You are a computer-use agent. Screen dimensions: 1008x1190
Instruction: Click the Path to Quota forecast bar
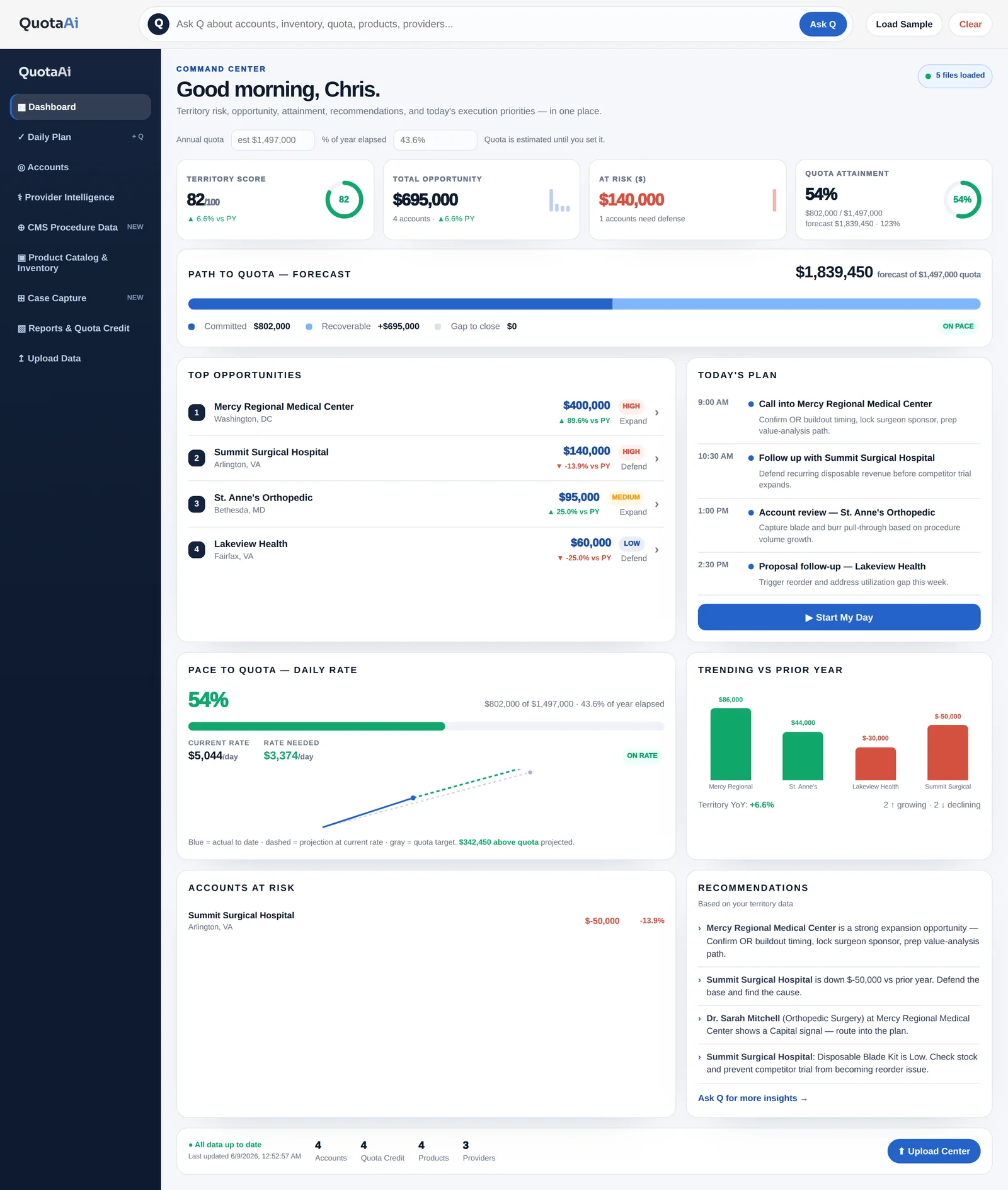click(x=584, y=304)
